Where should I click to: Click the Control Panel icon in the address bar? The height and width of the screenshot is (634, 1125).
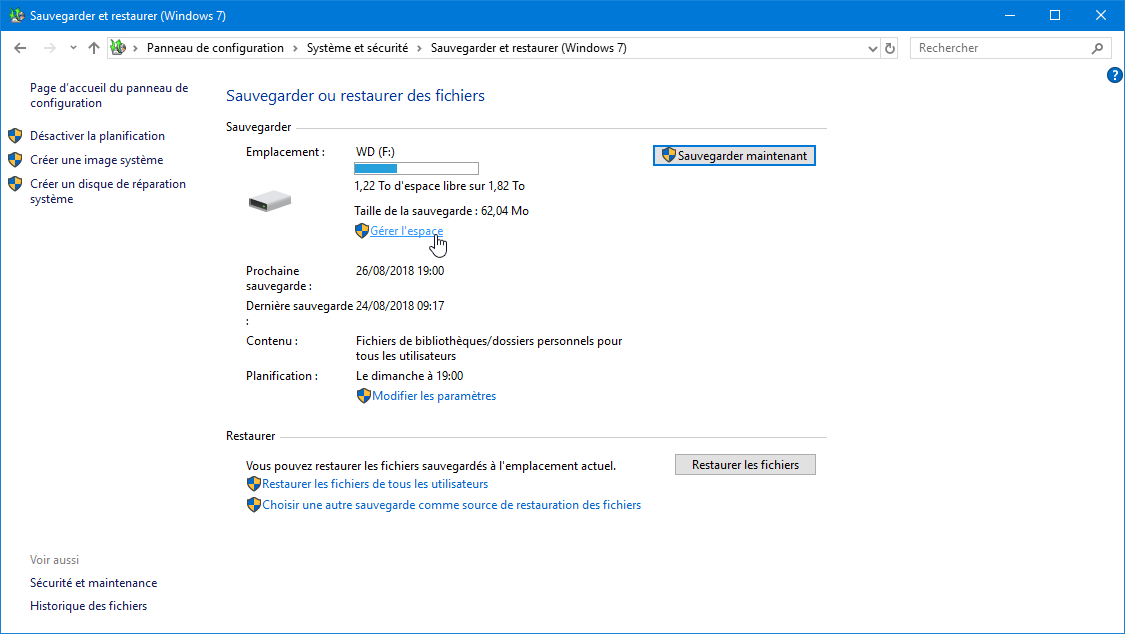click(x=118, y=48)
